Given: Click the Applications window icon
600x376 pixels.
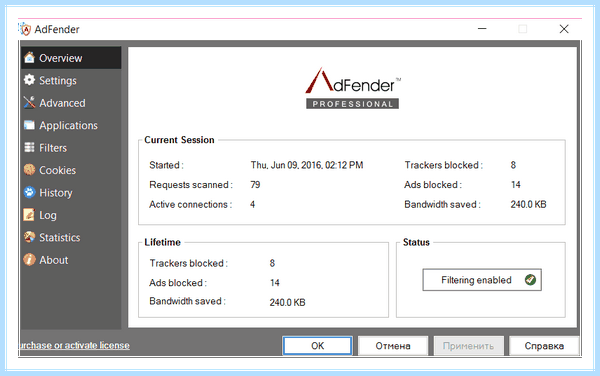Looking at the screenshot, I should (x=29, y=125).
